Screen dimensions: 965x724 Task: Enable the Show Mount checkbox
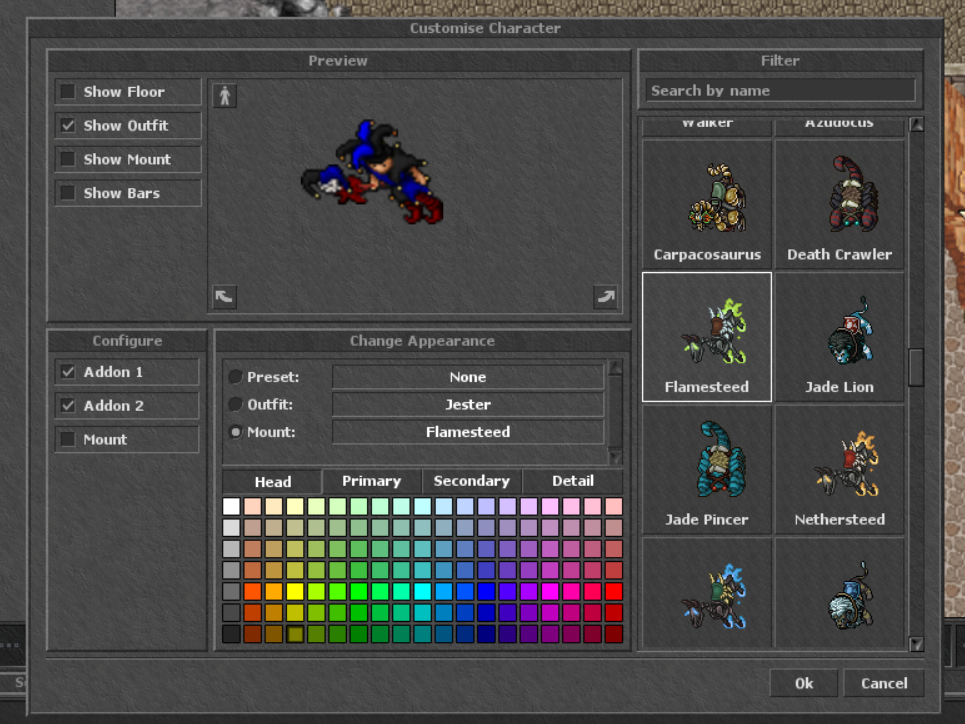68,159
